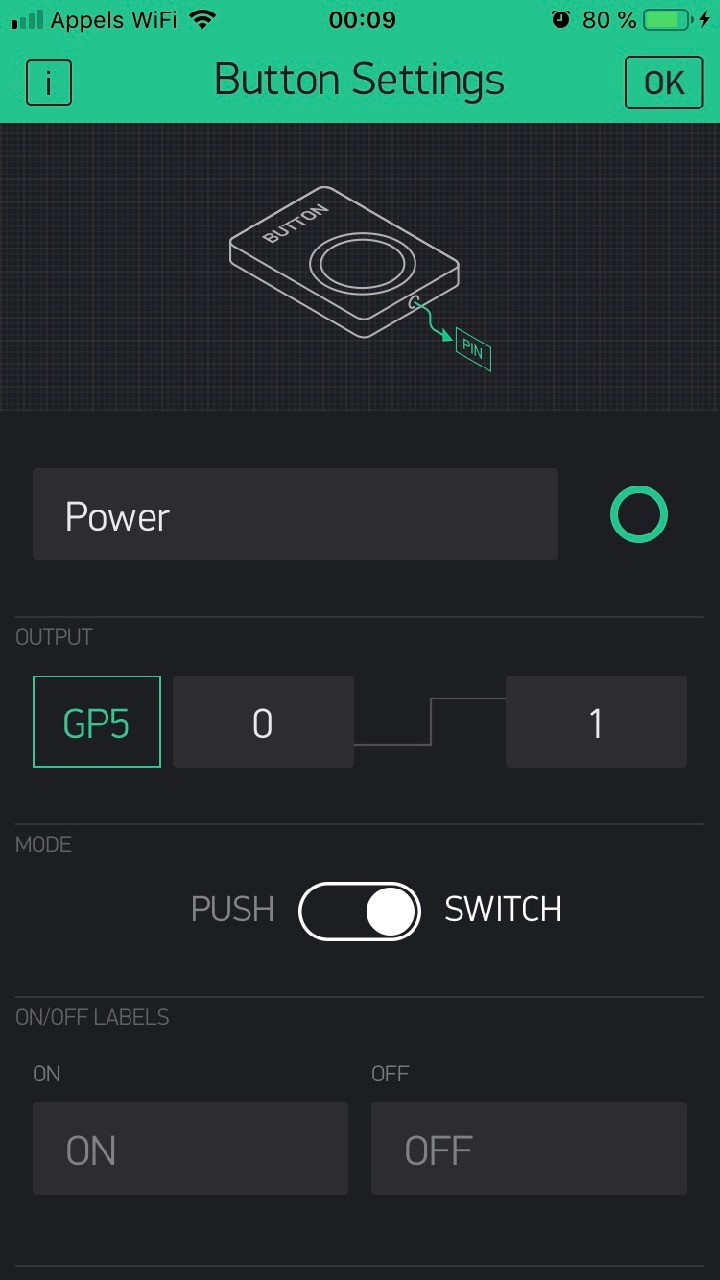Confirm settings with the OK button
Image resolution: width=720 pixels, height=1280 pixels.
(664, 82)
